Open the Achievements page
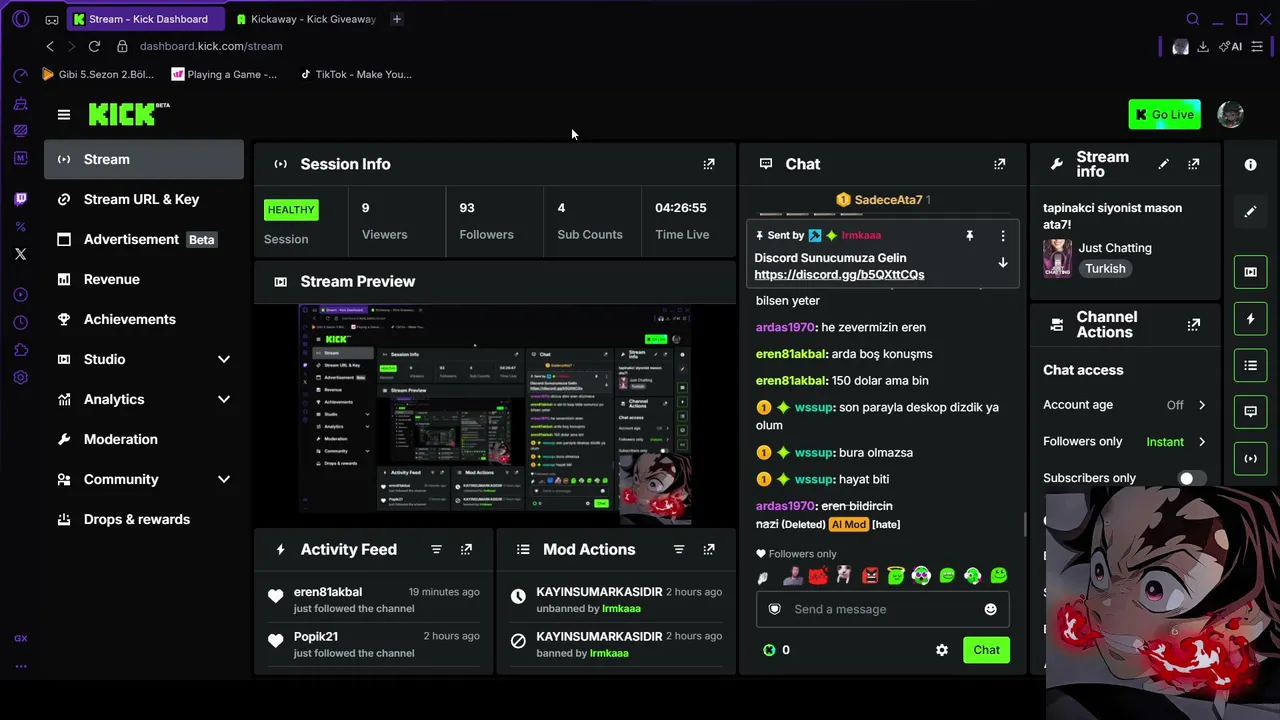1280x720 pixels. point(144,319)
